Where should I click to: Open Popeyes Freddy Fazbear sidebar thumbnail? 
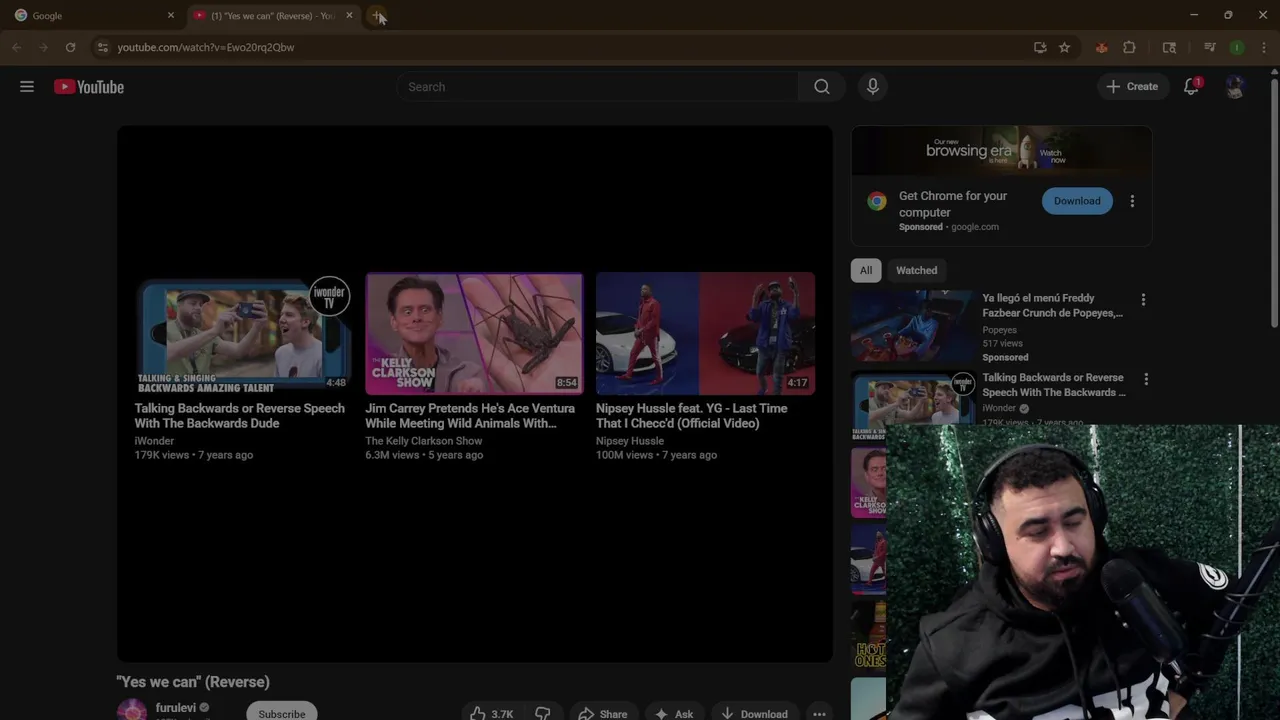click(912, 326)
